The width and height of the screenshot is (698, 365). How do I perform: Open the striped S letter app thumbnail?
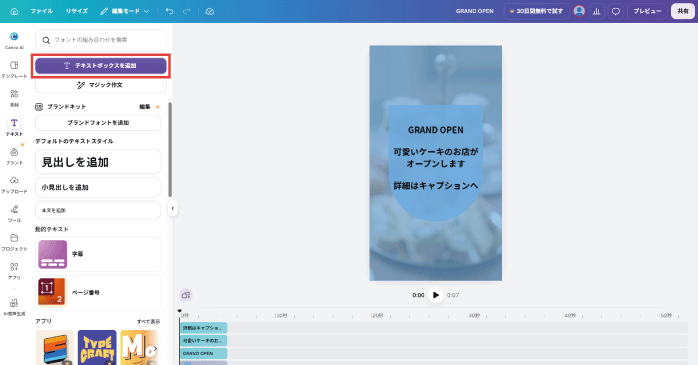[x=55, y=348]
